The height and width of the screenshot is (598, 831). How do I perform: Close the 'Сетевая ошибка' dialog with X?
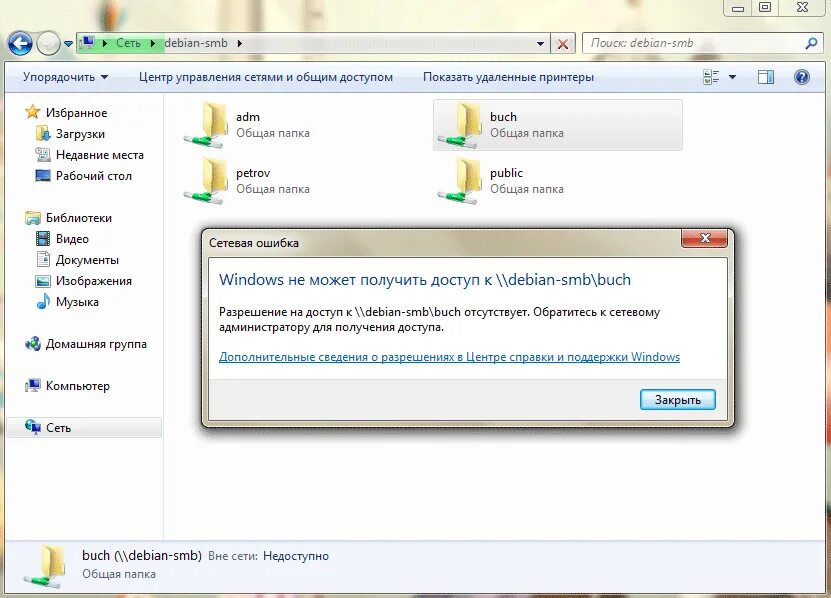click(x=704, y=238)
